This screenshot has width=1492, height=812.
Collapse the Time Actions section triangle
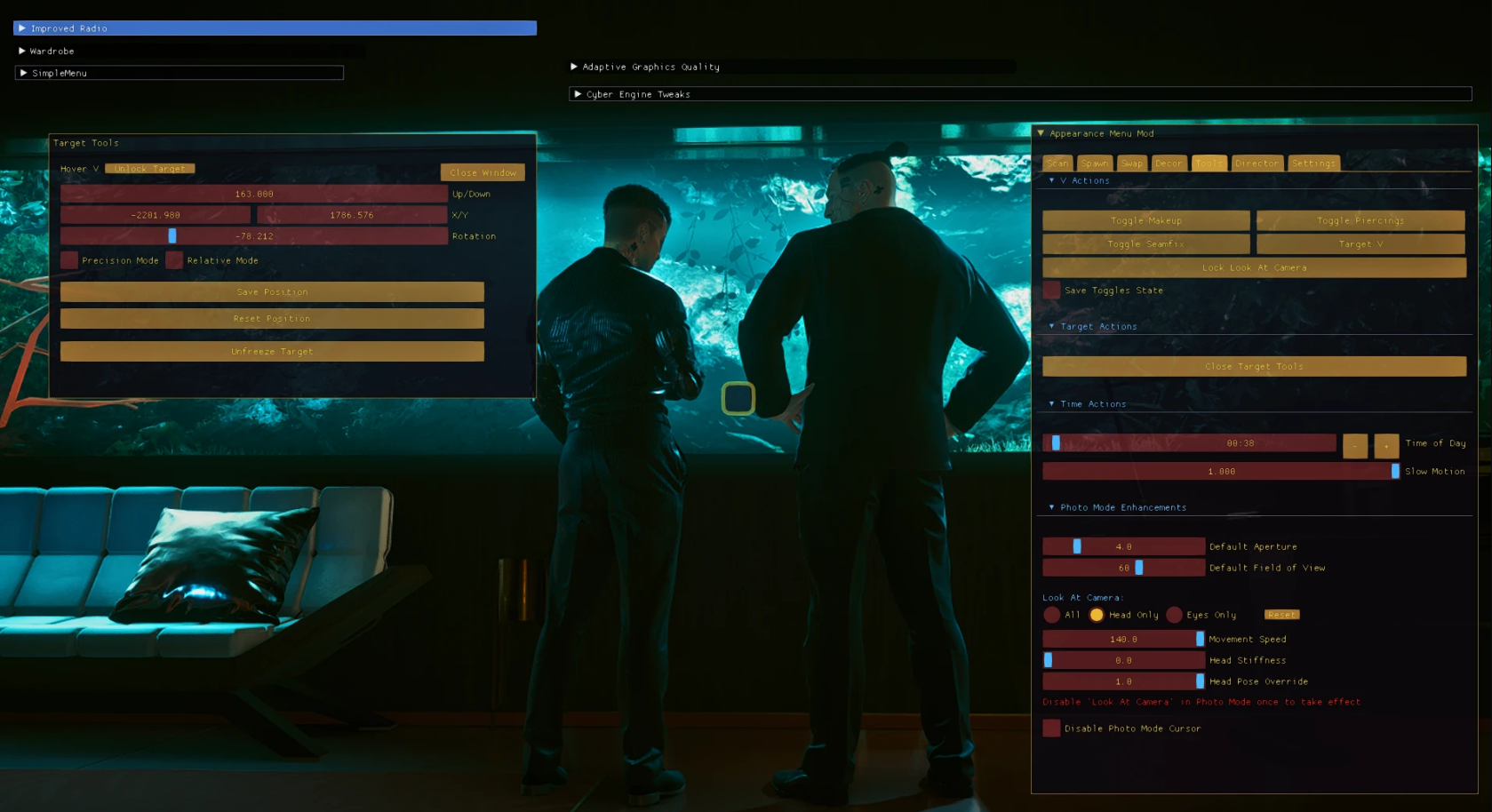[1052, 403]
